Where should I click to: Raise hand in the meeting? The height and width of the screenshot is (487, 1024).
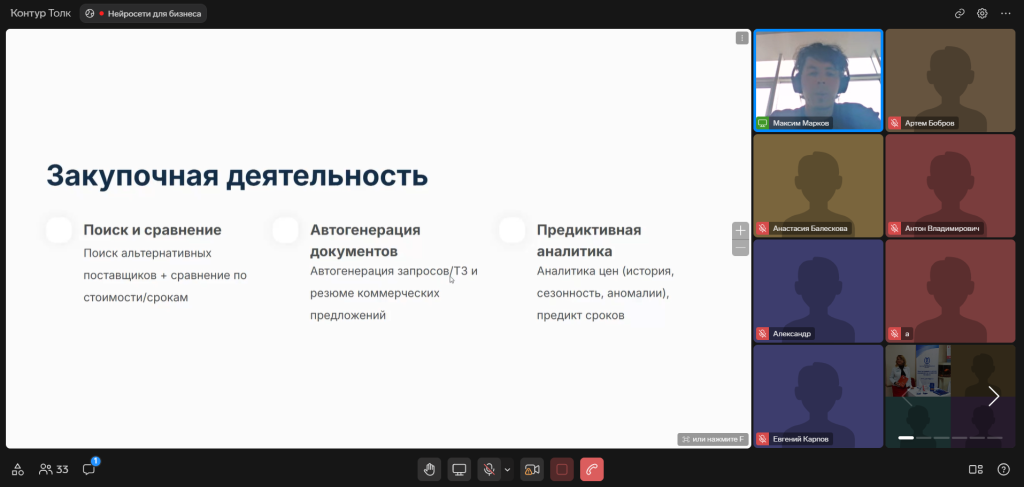pos(429,469)
